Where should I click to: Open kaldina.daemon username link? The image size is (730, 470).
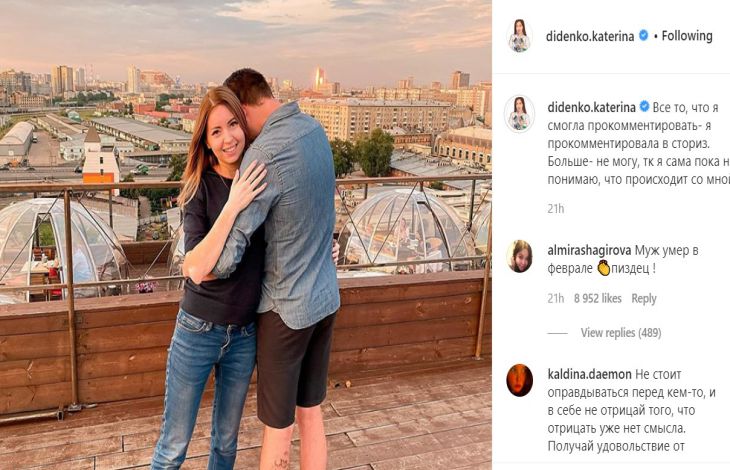pyautogui.click(x=589, y=374)
